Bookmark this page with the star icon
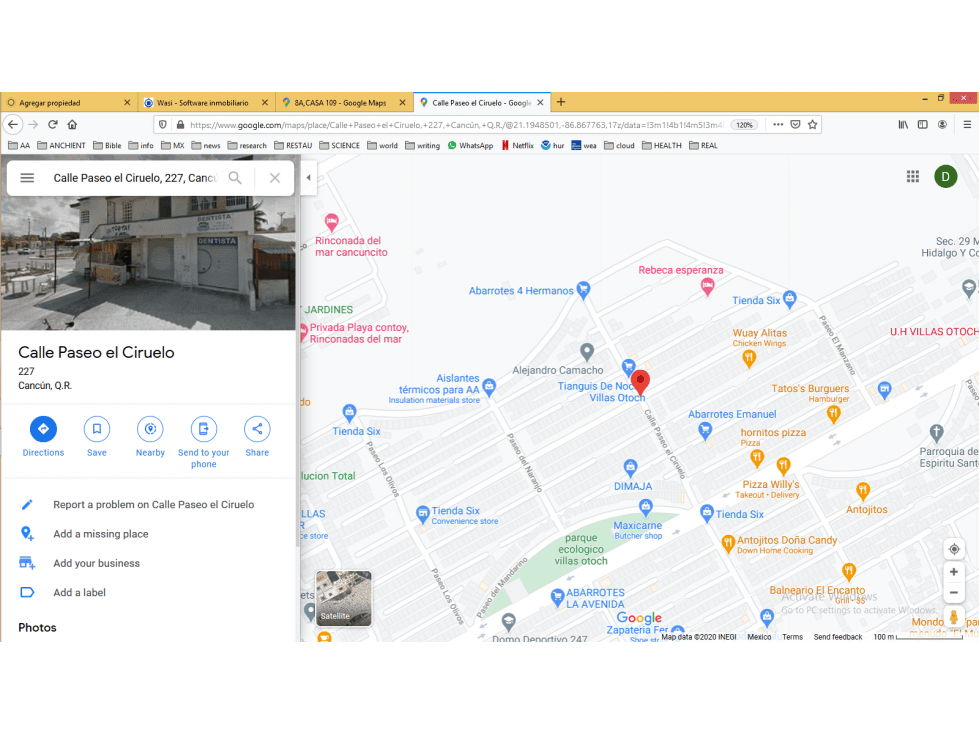Screen dimensions: 979x734 click(812, 125)
